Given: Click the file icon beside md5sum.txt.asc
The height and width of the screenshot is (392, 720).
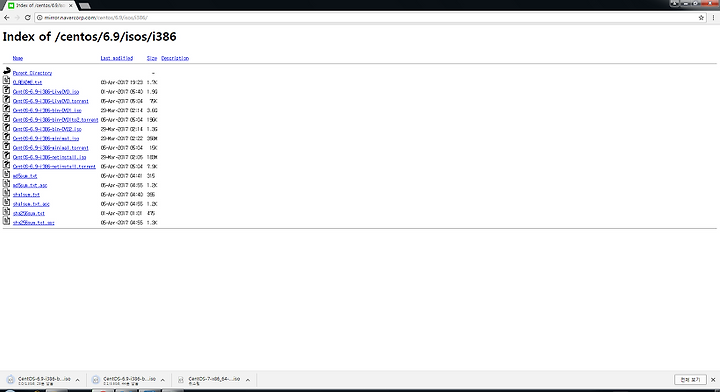Looking at the screenshot, I should tap(6, 184).
